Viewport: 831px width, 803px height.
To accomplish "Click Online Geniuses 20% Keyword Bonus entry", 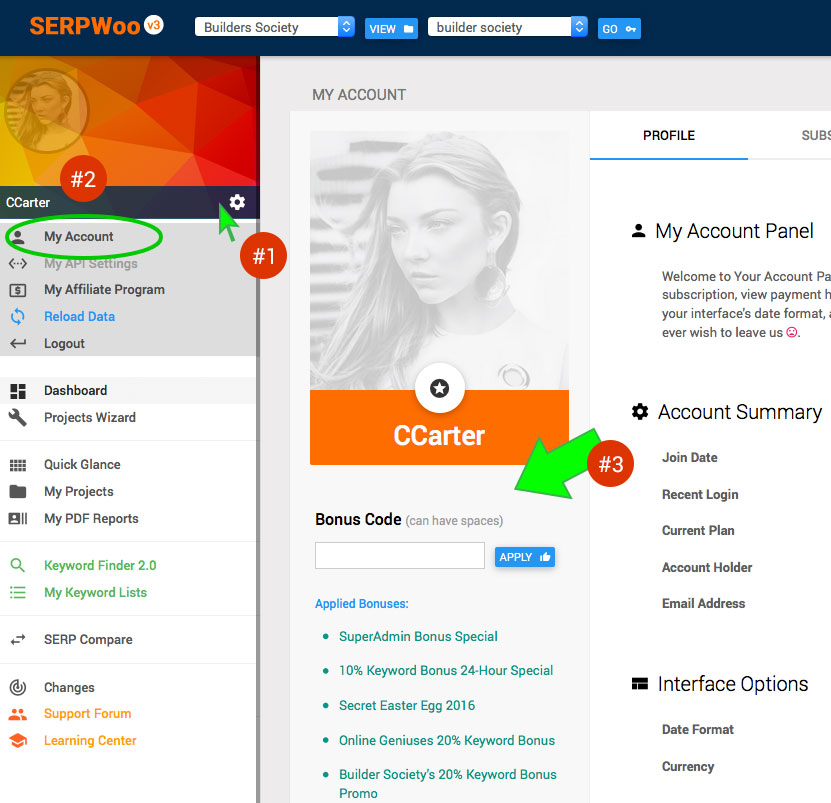I will pos(447,740).
